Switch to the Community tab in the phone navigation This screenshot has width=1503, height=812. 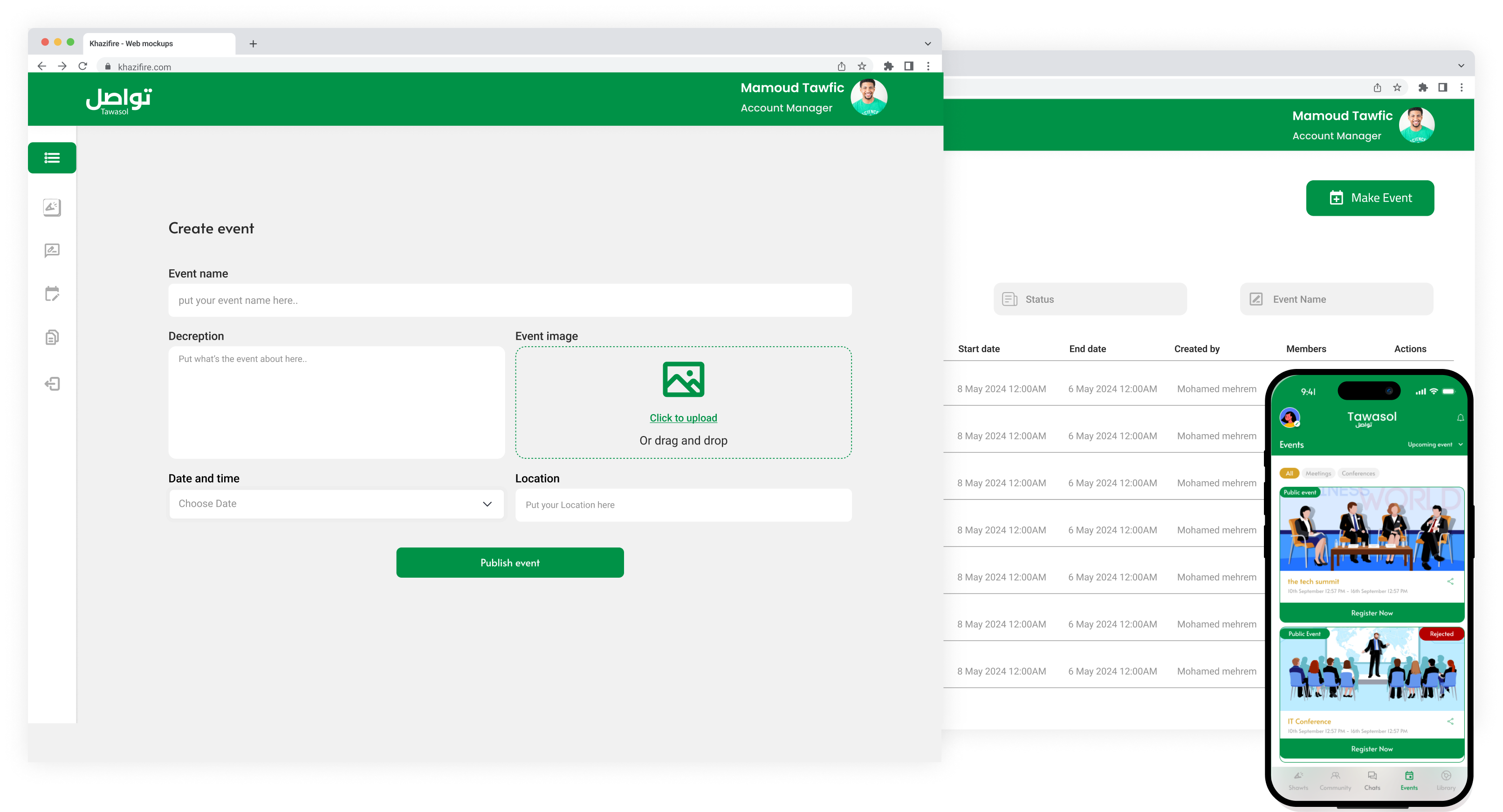click(1335, 780)
